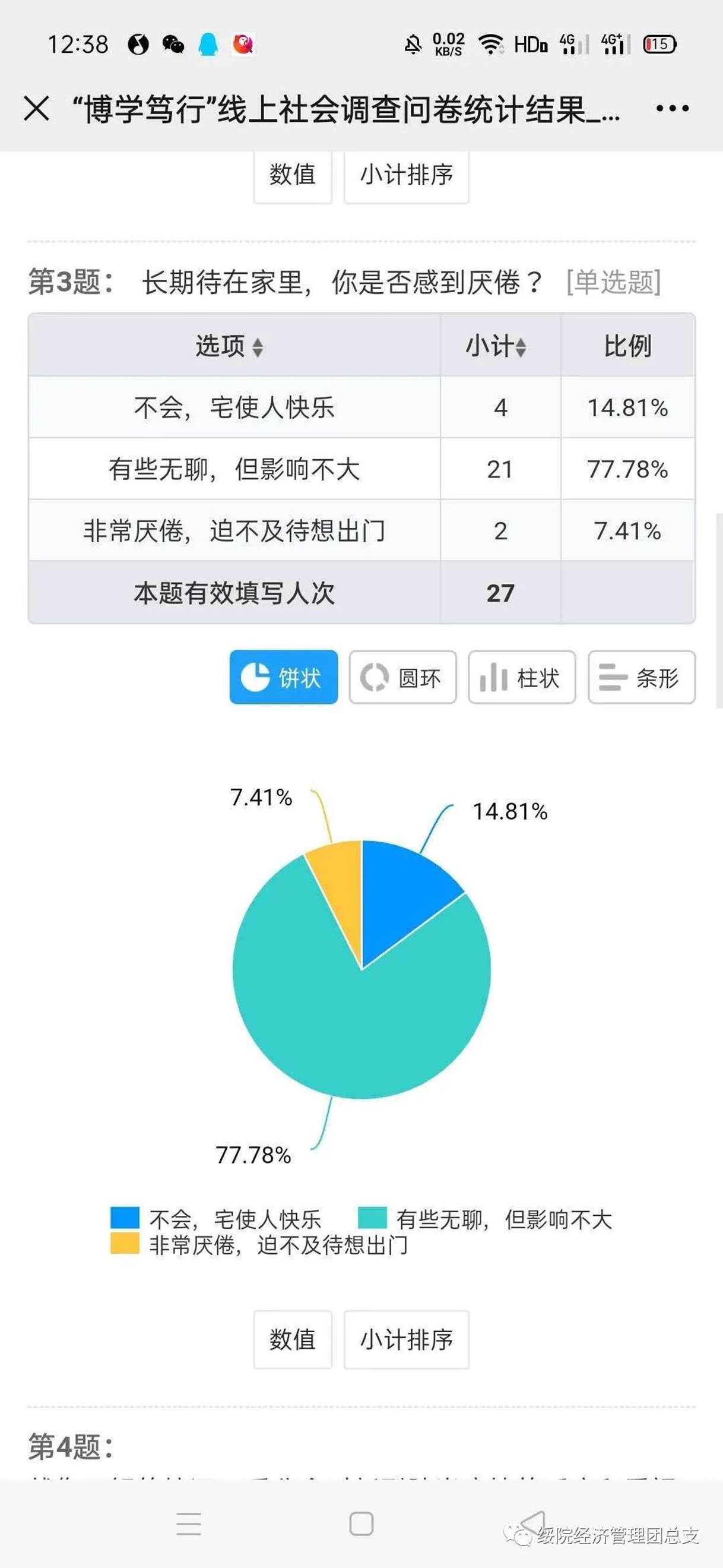Click the top 数值 button
Screen dimensions: 723x1568
[293, 175]
